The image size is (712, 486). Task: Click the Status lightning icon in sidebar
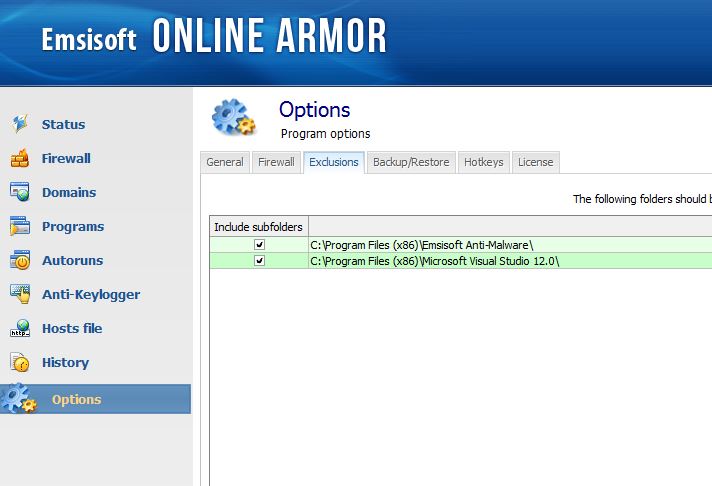point(20,124)
